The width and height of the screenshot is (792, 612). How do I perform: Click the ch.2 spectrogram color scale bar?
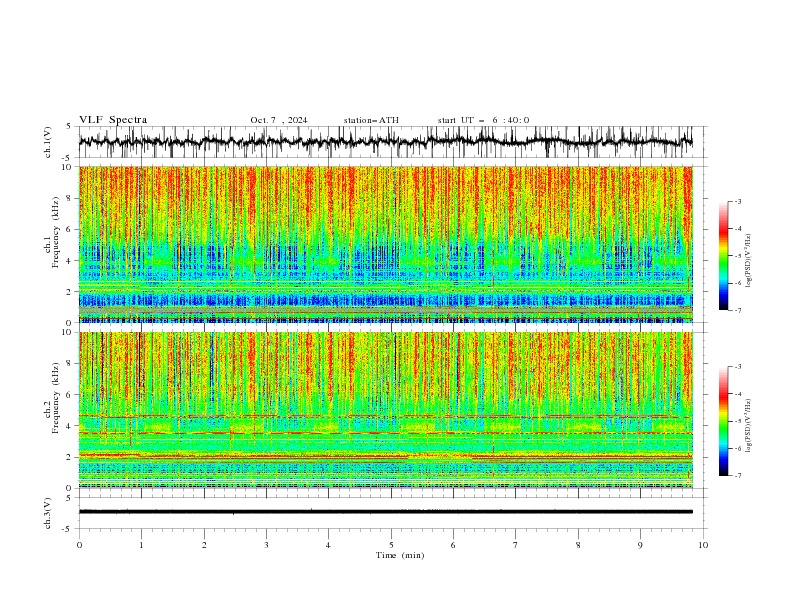tap(723, 421)
